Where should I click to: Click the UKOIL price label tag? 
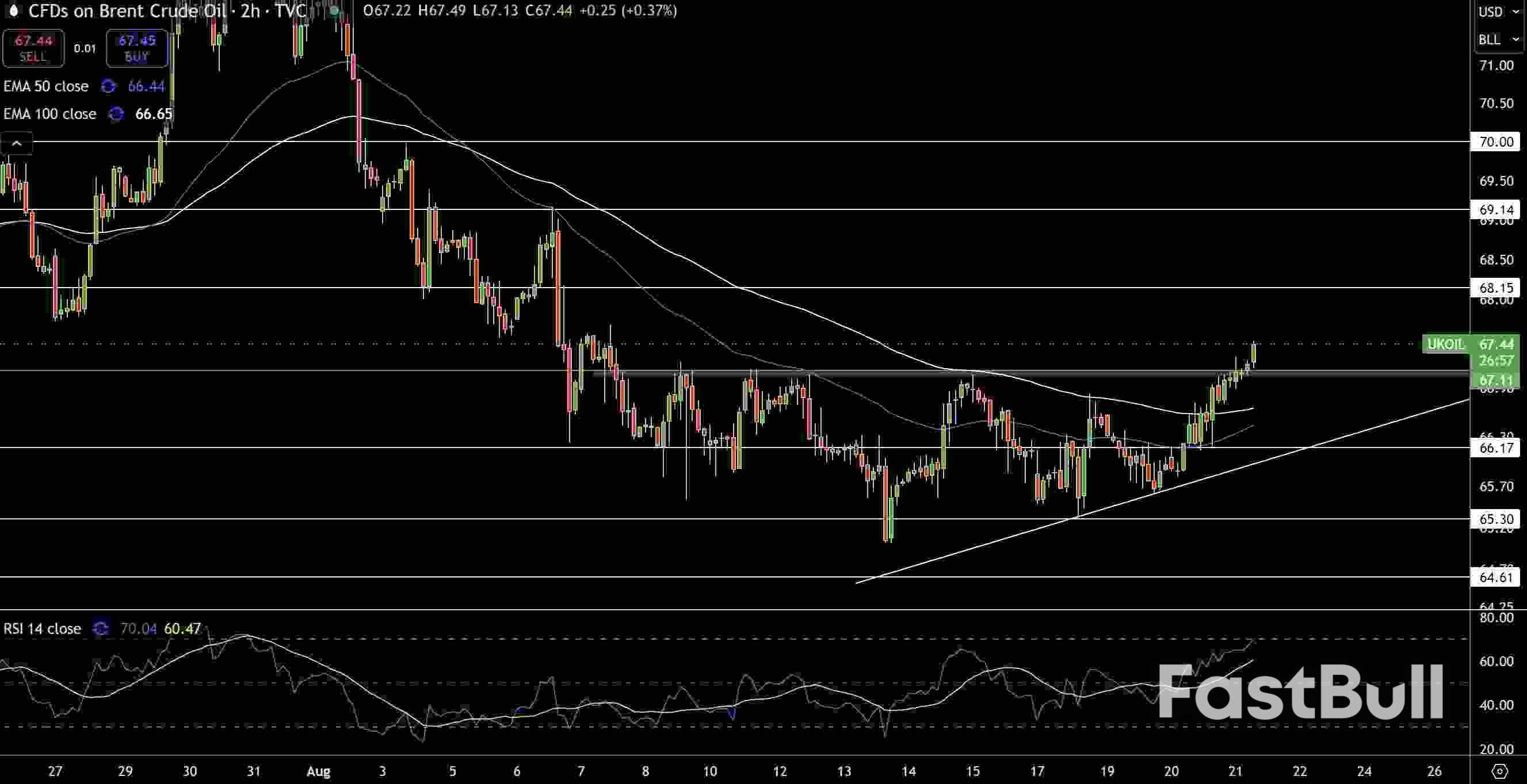[1445, 345]
